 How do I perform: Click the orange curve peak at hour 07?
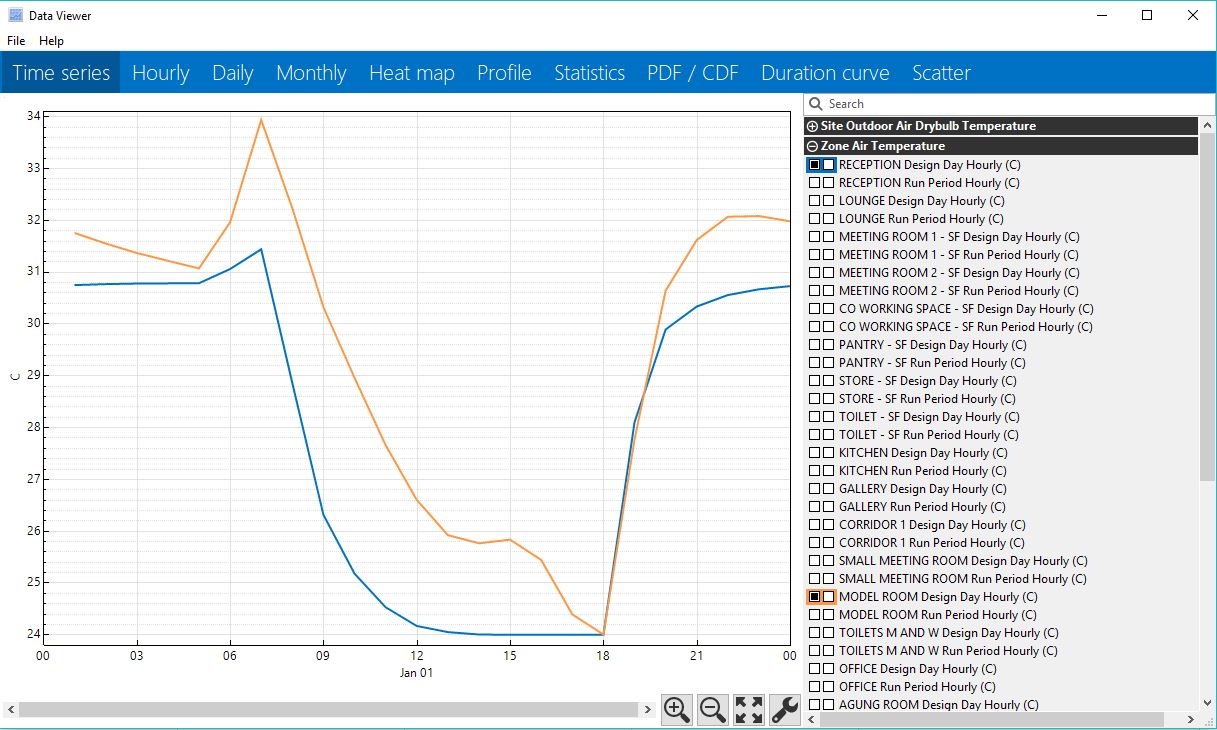261,120
